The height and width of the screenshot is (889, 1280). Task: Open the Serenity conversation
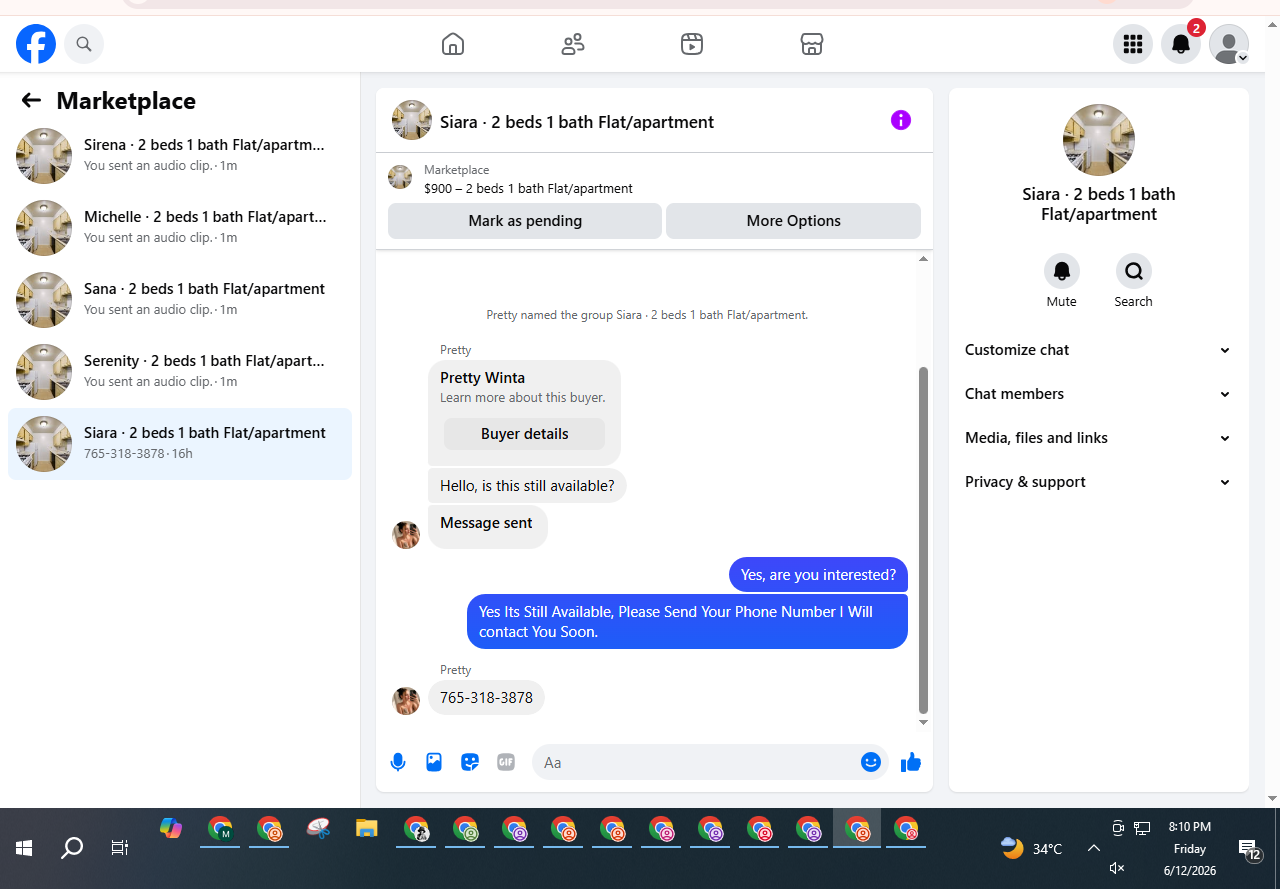click(x=180, y=372)
